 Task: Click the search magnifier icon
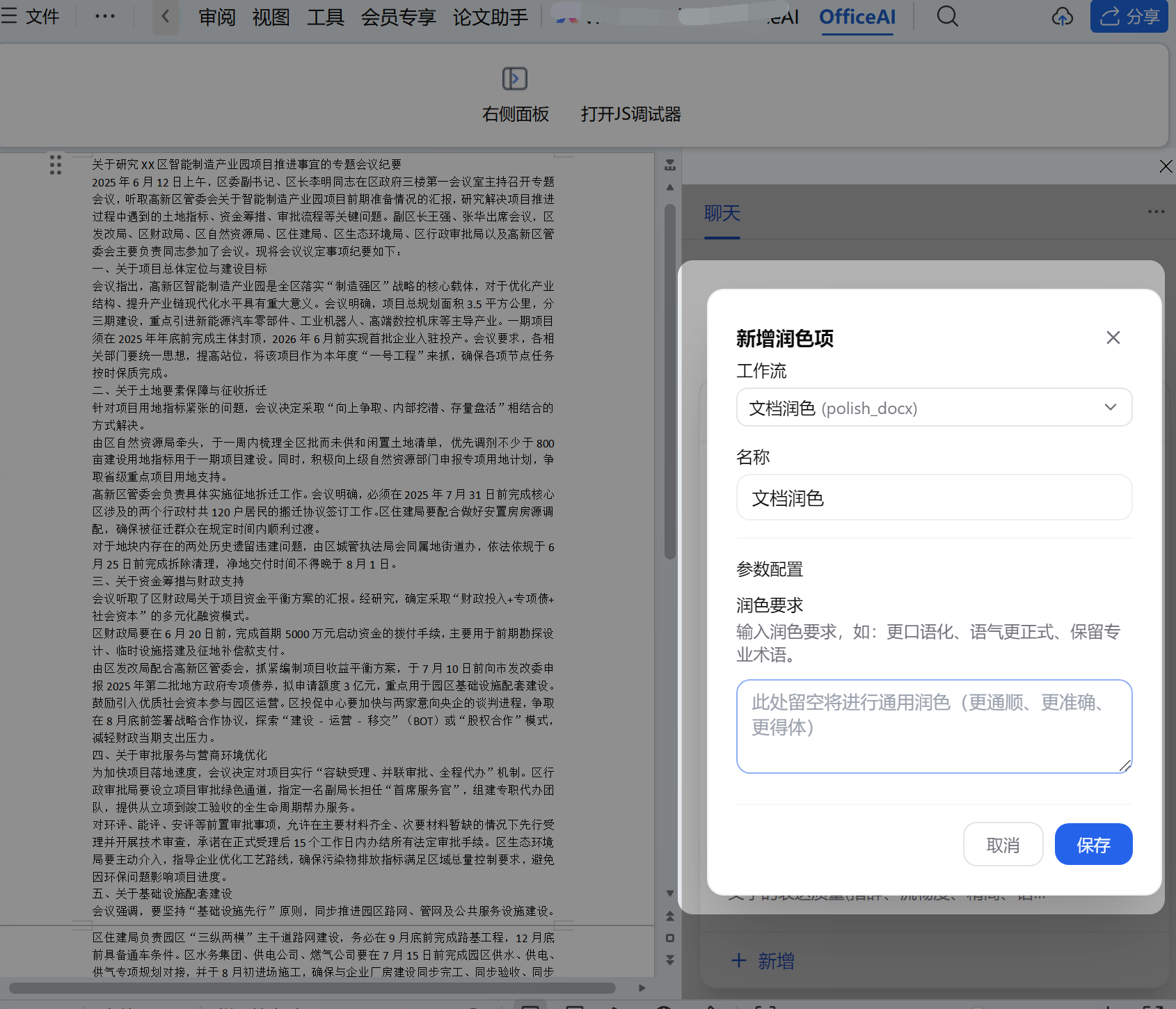tap(947, 16)
